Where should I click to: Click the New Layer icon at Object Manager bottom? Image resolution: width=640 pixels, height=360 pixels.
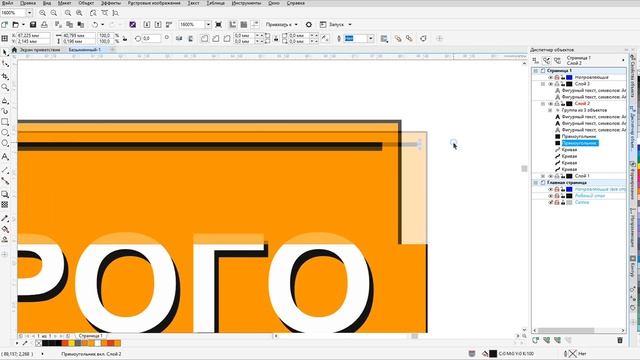tap(536, 340)
